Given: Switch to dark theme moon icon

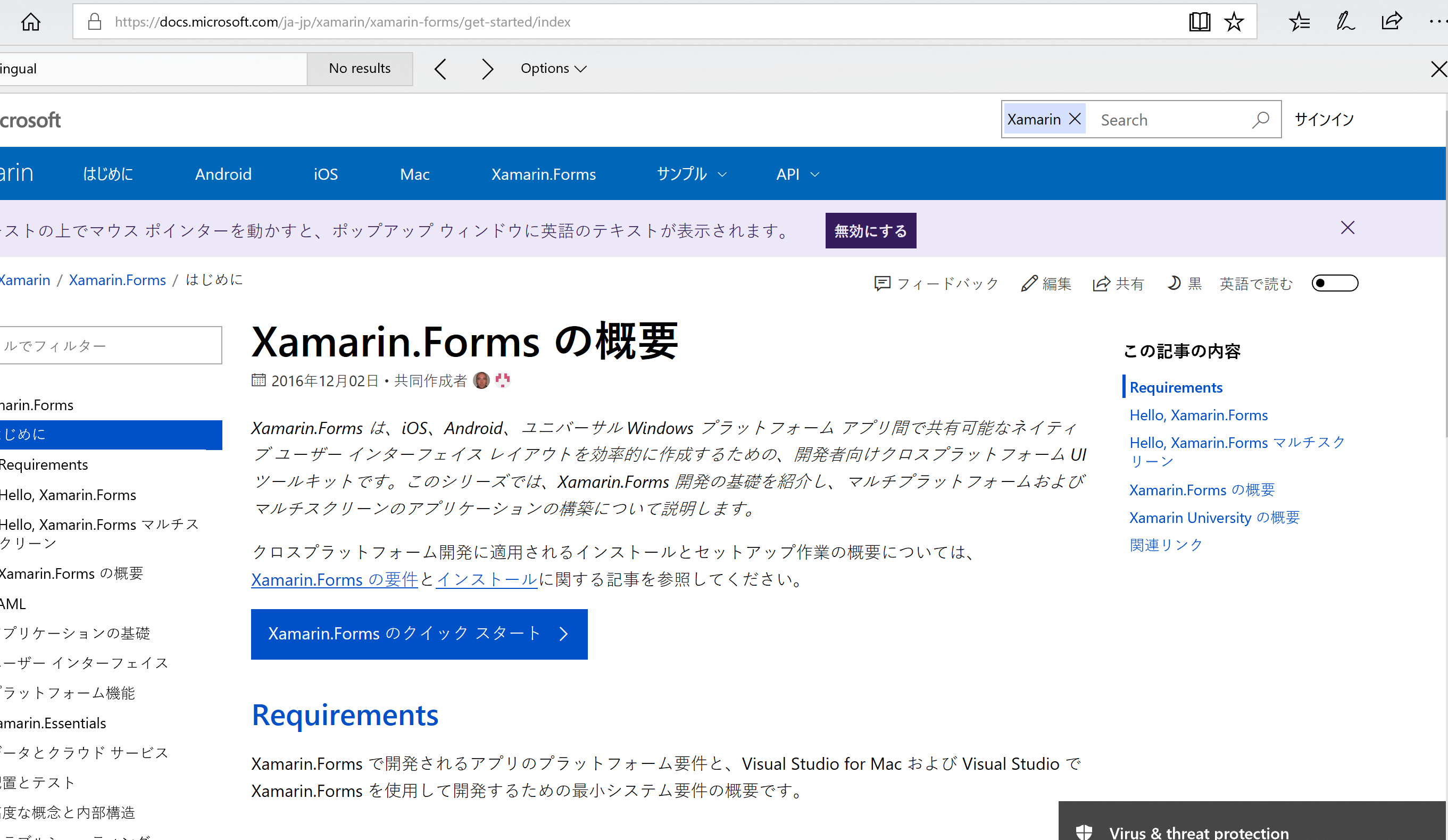Looking at the screenshot, I should [x=1174, y=282].
